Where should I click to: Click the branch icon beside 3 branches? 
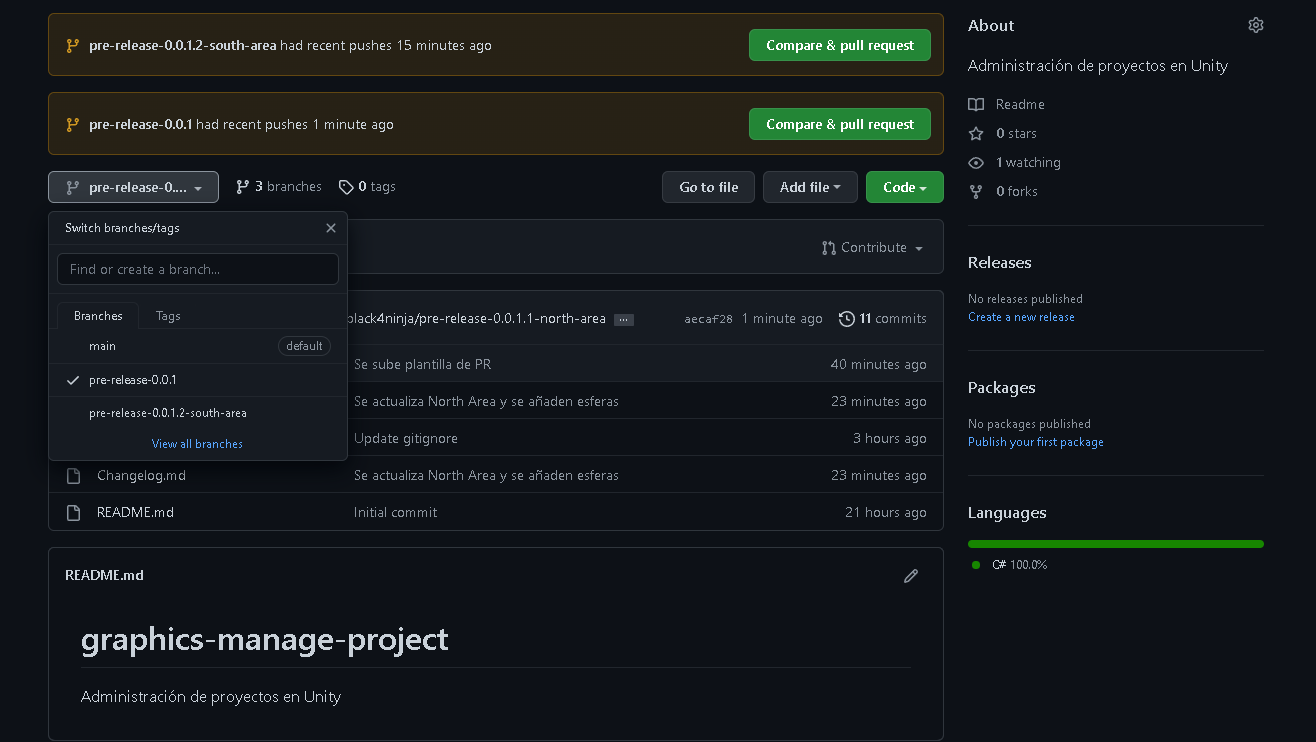click(243, 187)
